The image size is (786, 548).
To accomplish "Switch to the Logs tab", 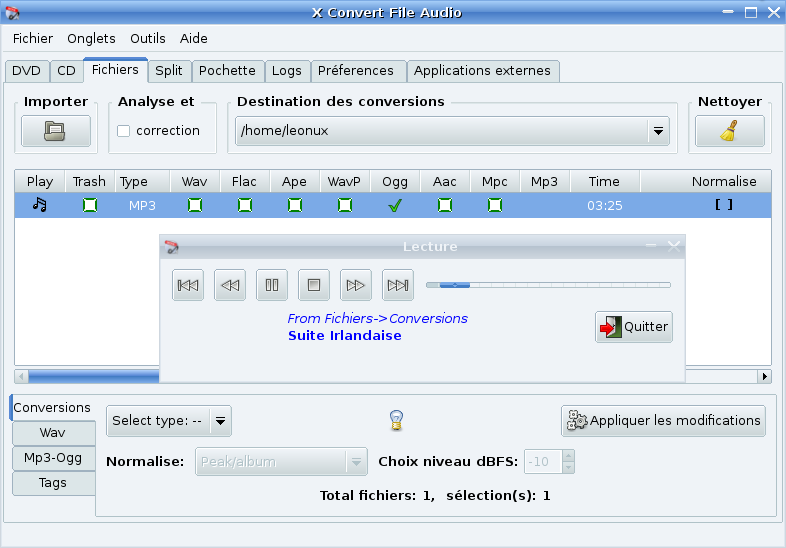I will pyautogui.click(x=287, y=71).
